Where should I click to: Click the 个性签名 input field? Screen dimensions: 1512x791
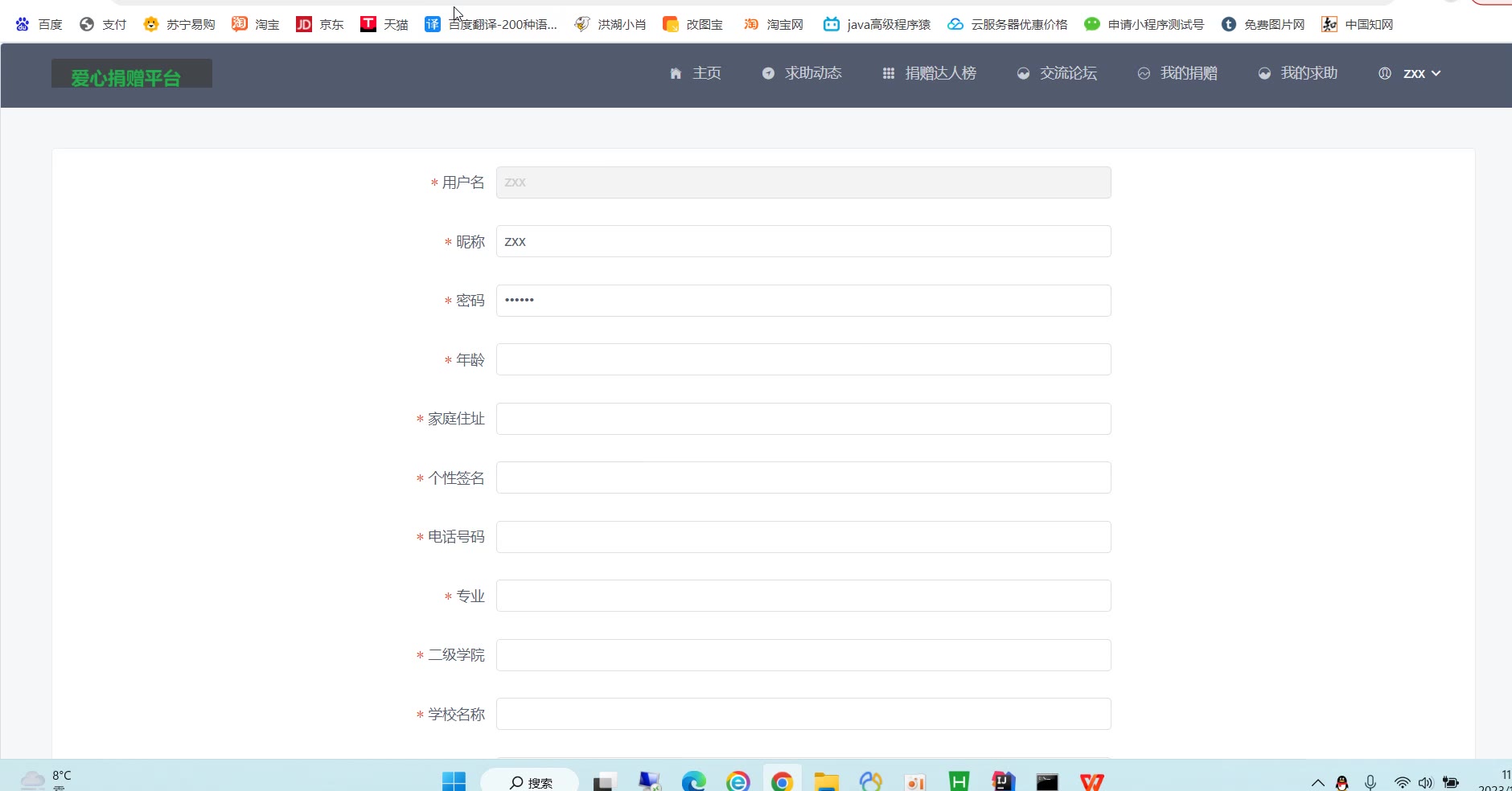coord(803,477)
